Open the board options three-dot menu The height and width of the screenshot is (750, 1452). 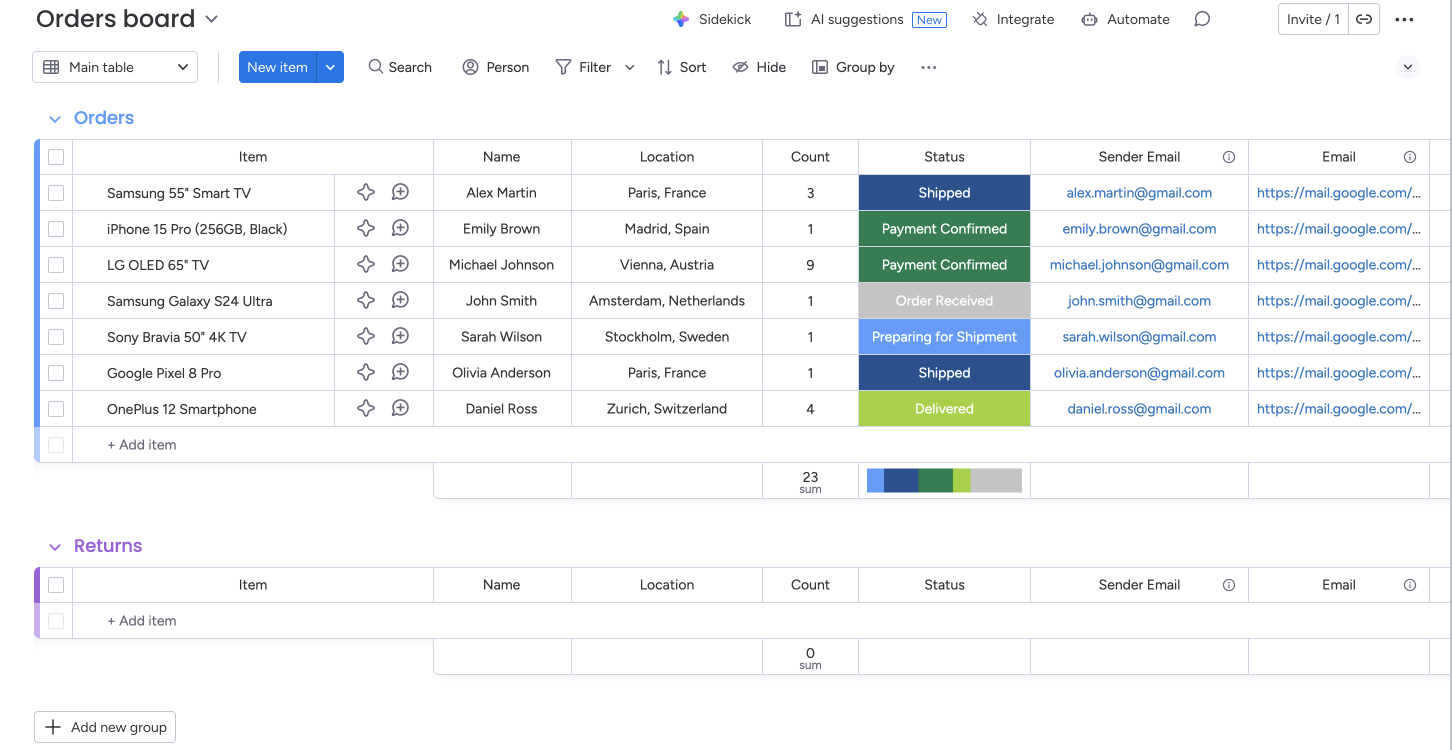pyautogui.click(x=1404, y=19)
